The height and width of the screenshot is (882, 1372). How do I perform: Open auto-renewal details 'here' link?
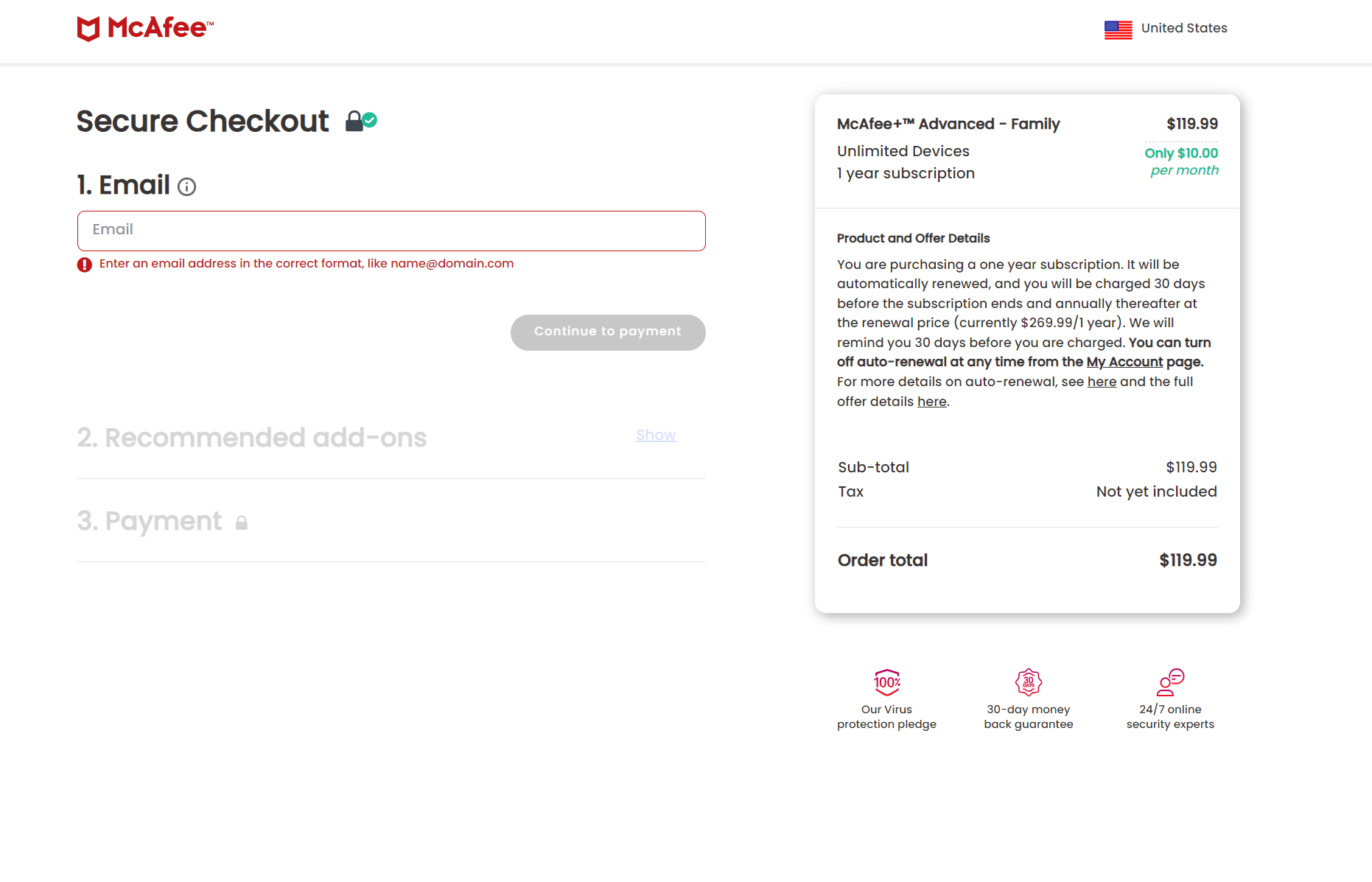[x=1102, y=382]
